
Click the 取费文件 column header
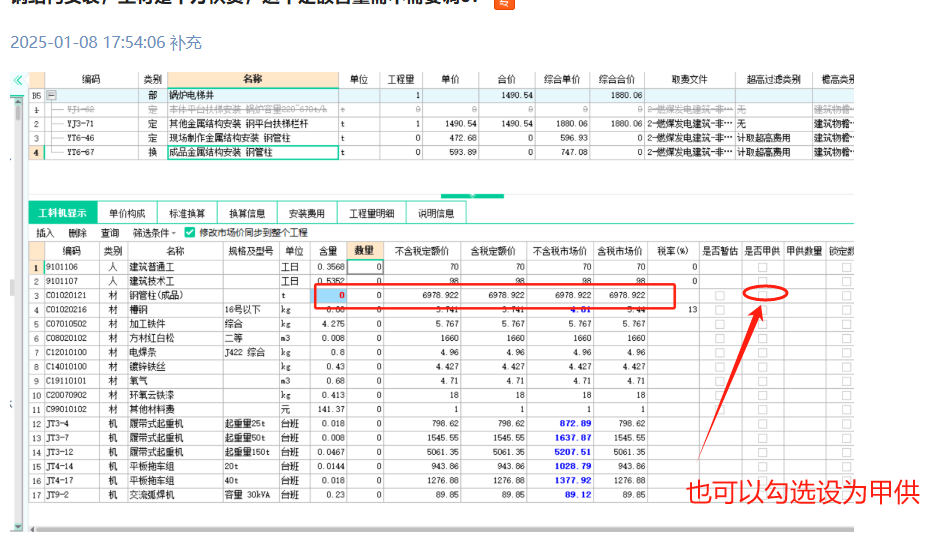click(689, 79)
